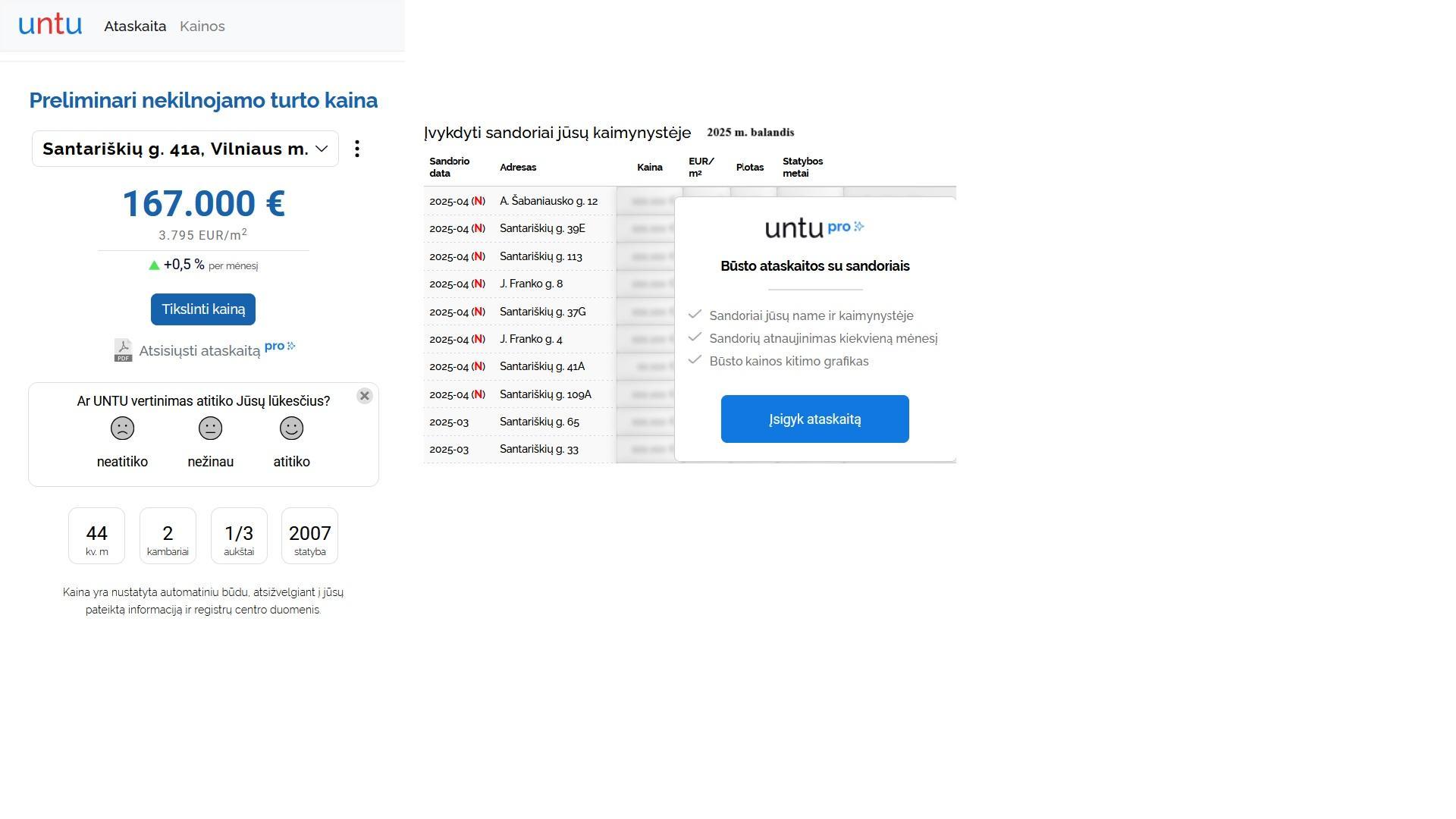This screenshot has width=1456, height=819.
Task: Click the 2 kambariai rooms box
Action: [168, 536]
